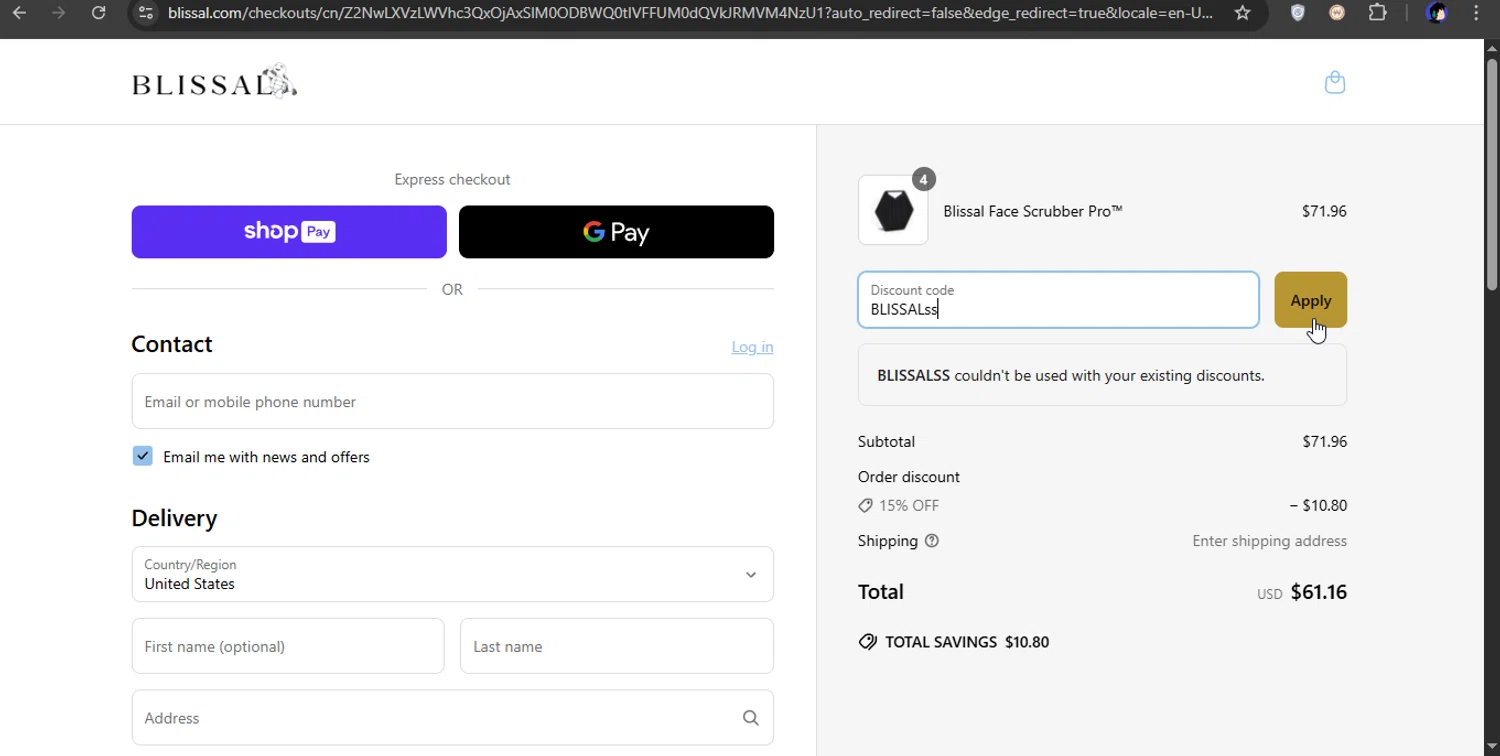Reload the page
The width and height of the screenshot is (1500, 756).
click(98, 13)
